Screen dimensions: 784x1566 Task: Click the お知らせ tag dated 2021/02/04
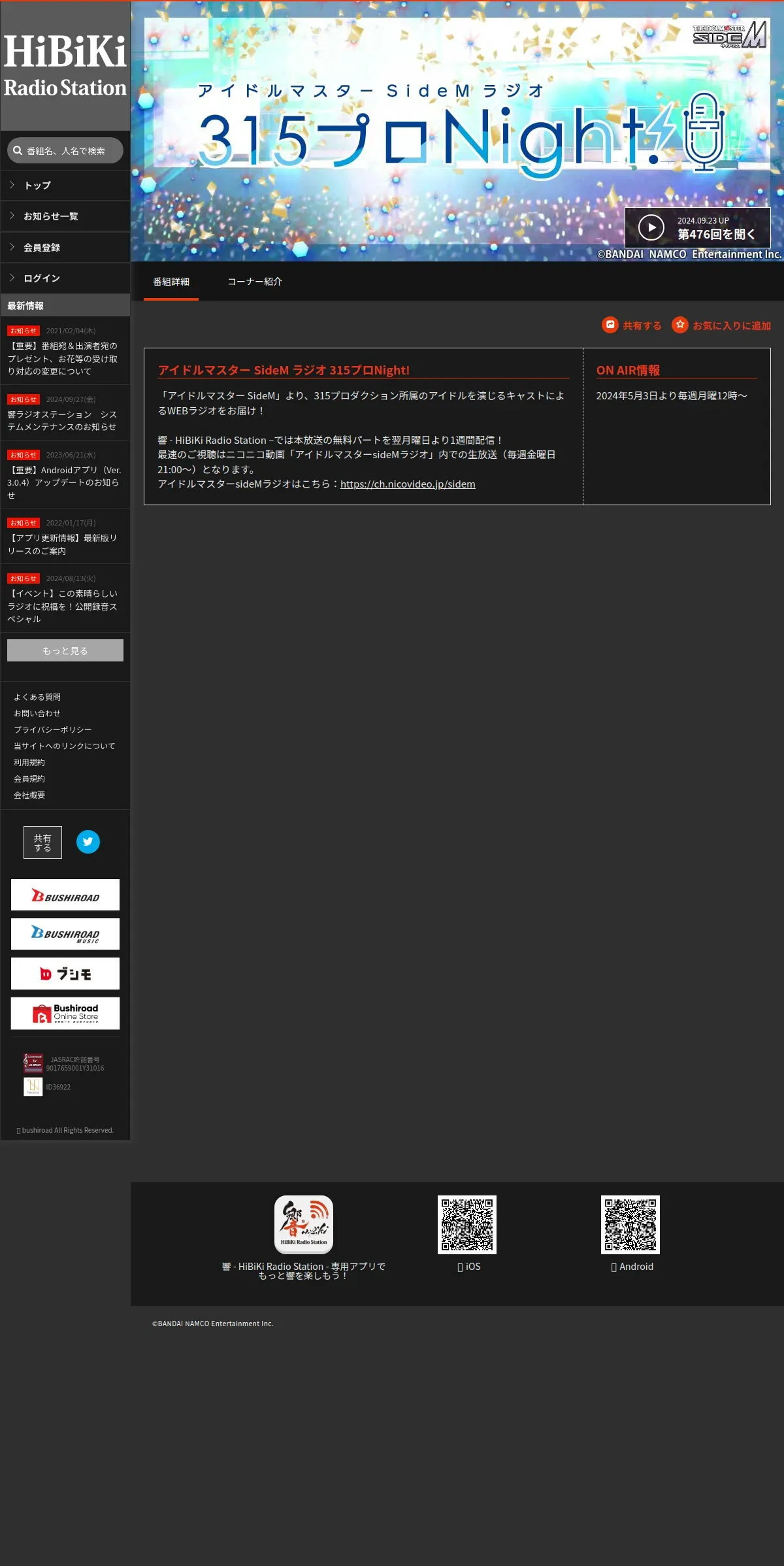click(x=24, y=331)
